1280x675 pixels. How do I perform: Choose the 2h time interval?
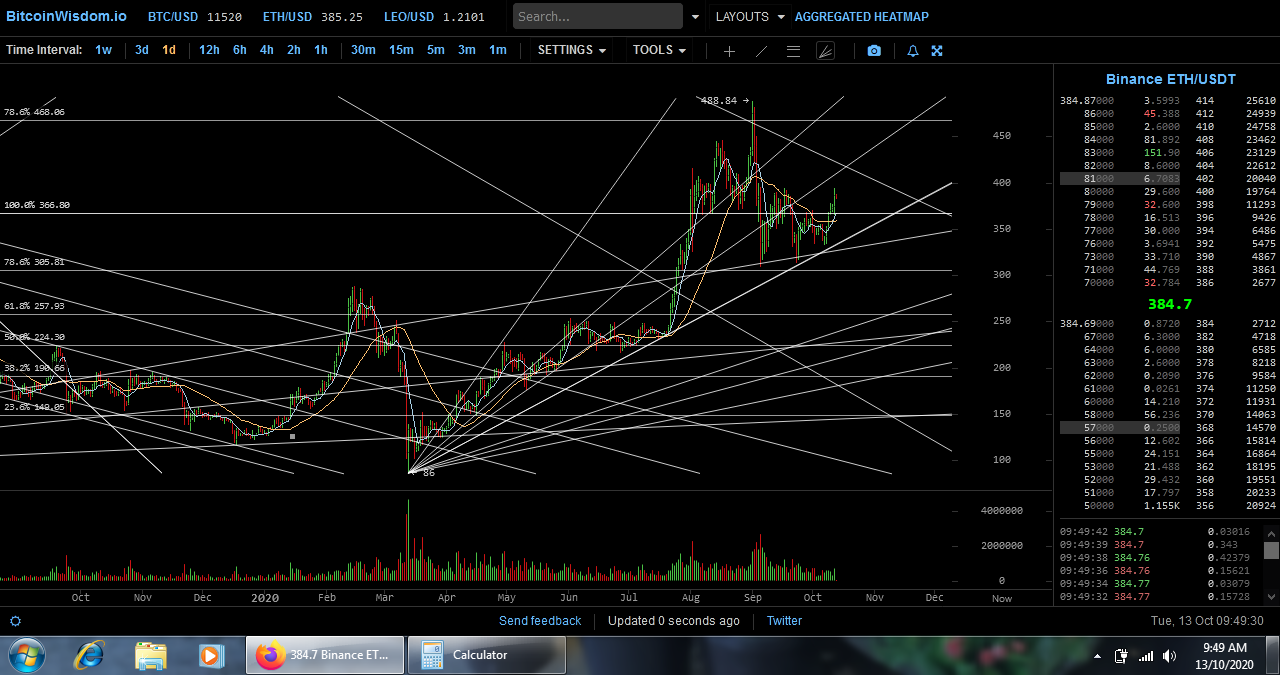coord(294,50)
